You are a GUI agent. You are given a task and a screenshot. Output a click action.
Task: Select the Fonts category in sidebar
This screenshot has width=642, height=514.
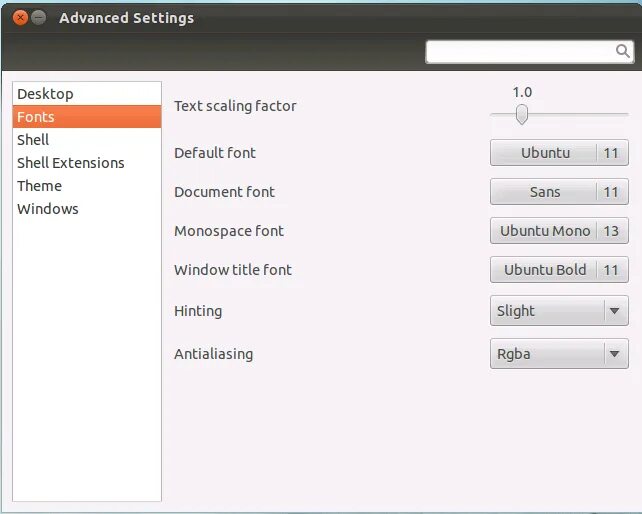click(x=87, y=117)
